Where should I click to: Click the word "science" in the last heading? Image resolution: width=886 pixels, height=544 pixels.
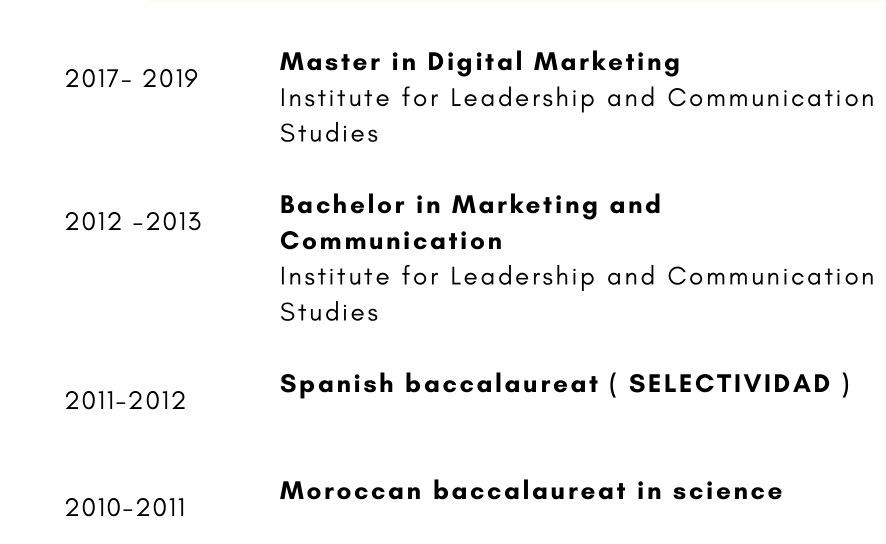click(x=728, y=491)
